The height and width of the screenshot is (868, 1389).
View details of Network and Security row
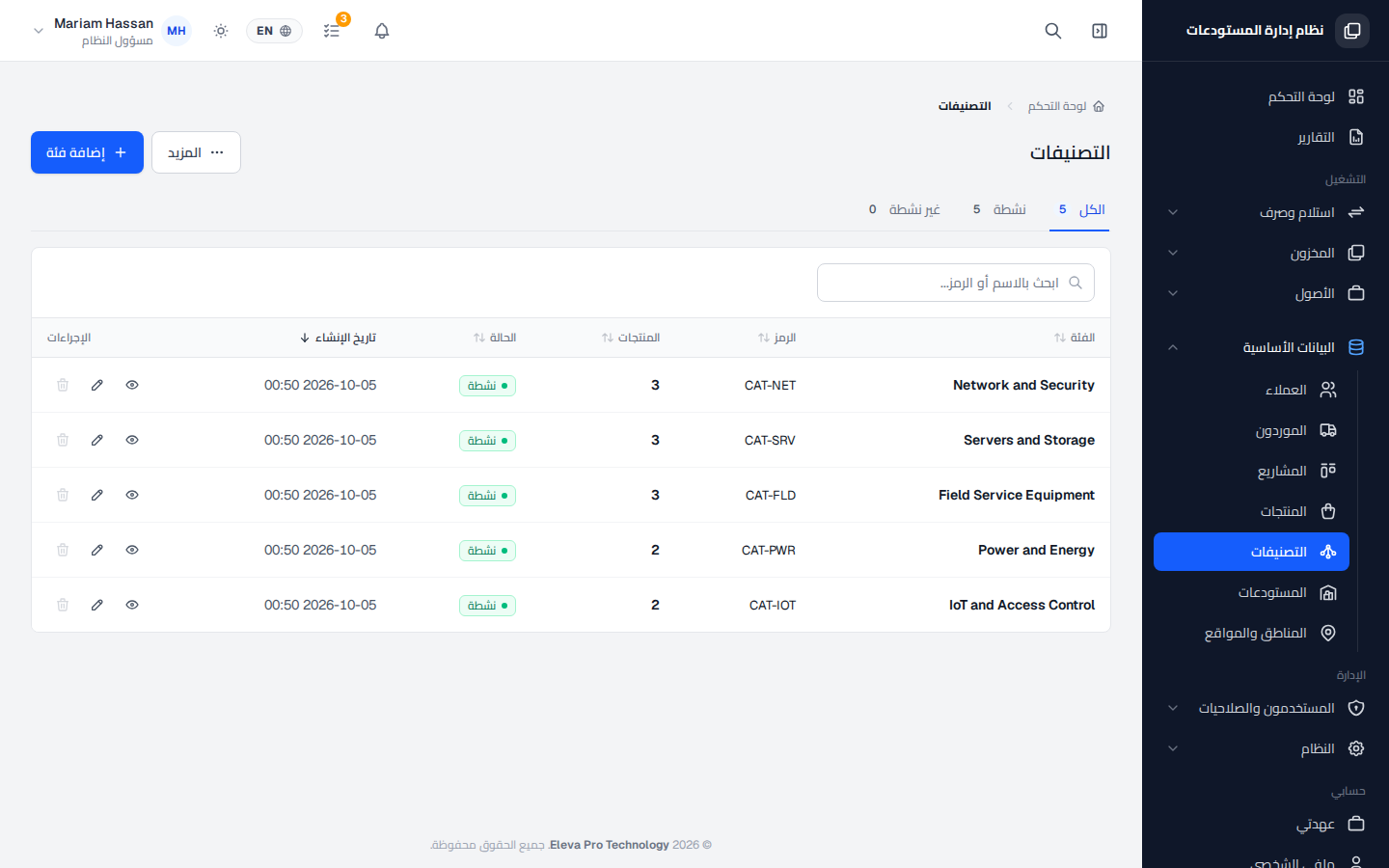tap(132, 385)
